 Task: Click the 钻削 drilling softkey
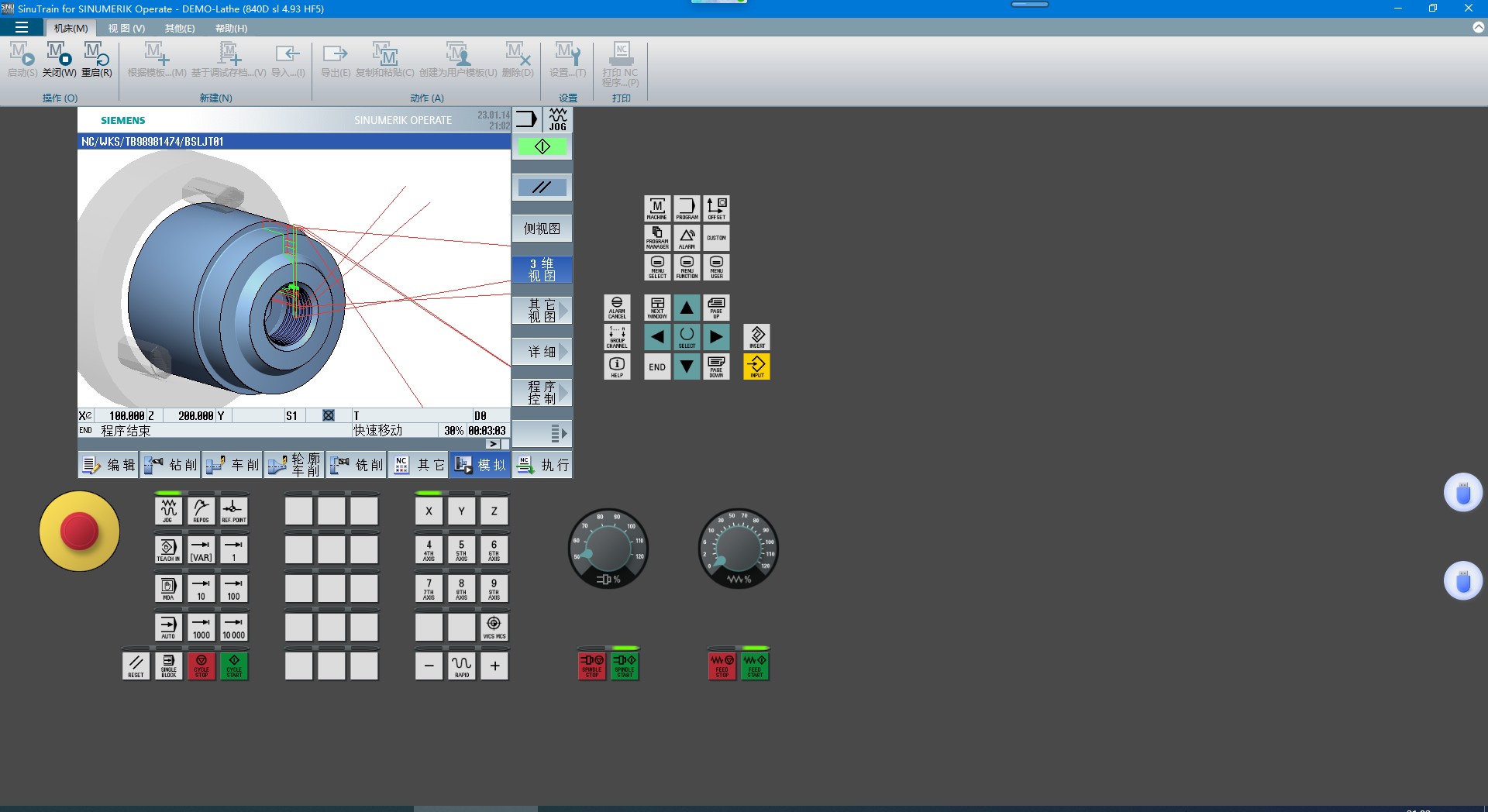pos(170,465)
